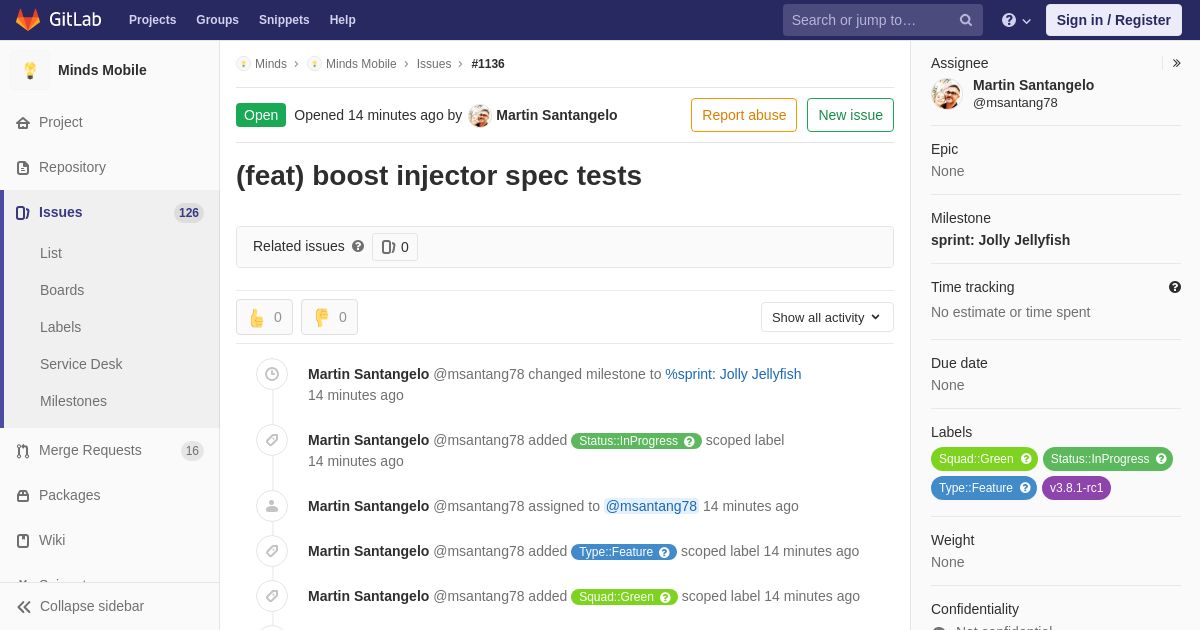Click the sprint: Jolly Jellyfish milestone in sidebar
The height and width of the screenshot is (630, 1200).
click(x=1000, y=240)
